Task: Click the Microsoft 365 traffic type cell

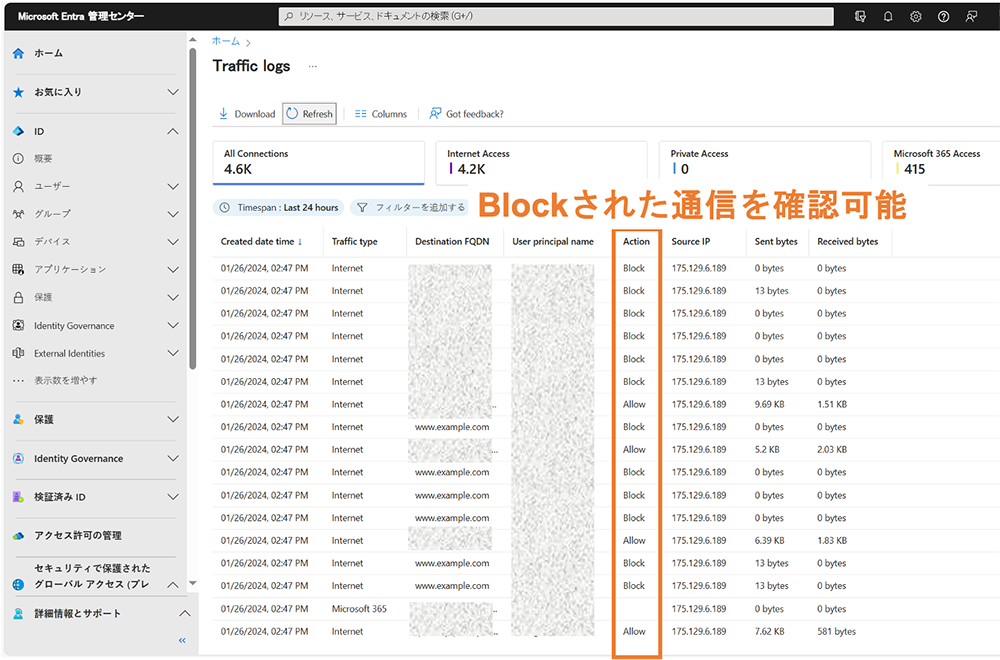Action: tap(359, 609)
